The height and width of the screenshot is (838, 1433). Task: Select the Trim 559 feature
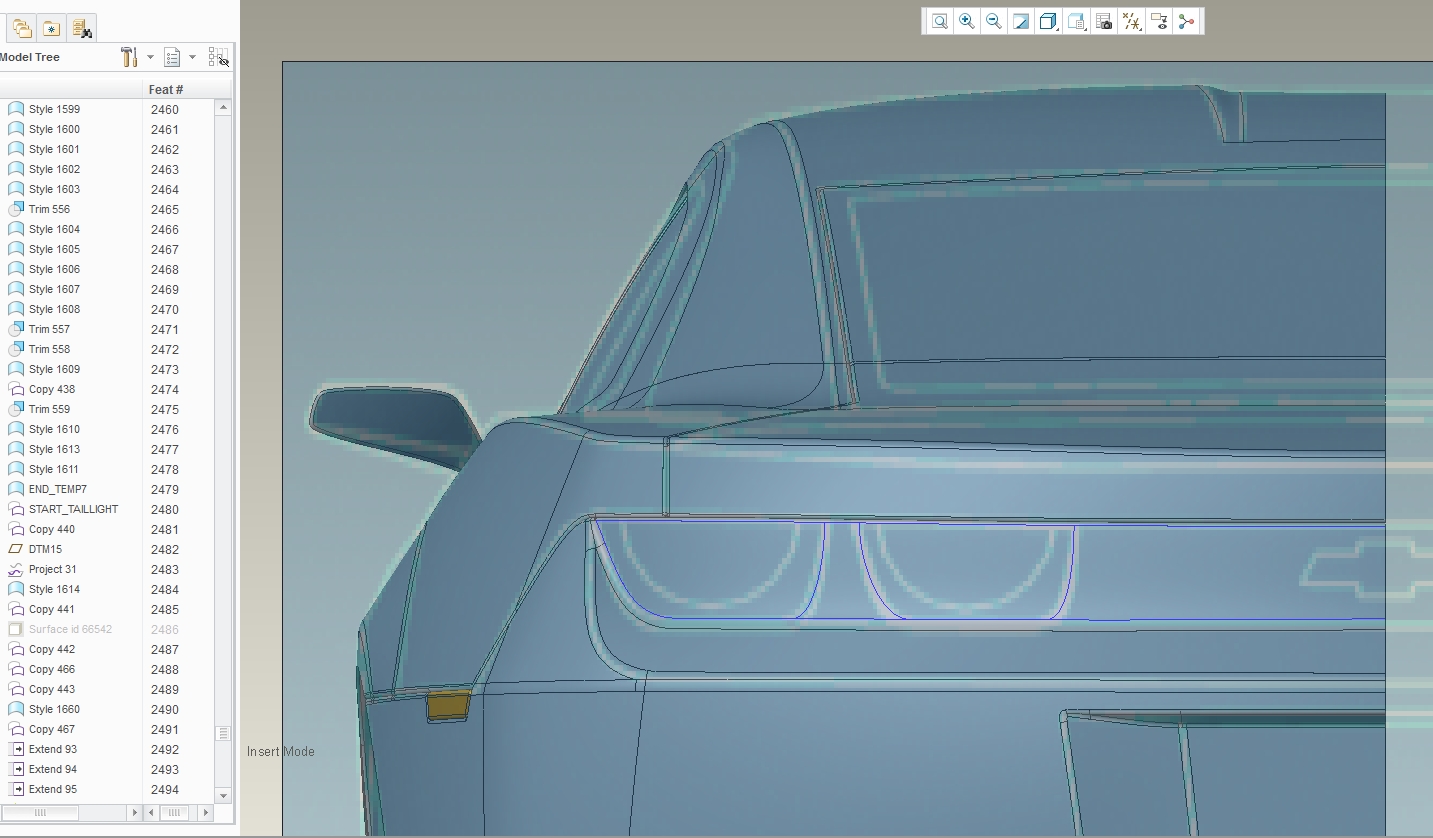(x=49, y=409)
